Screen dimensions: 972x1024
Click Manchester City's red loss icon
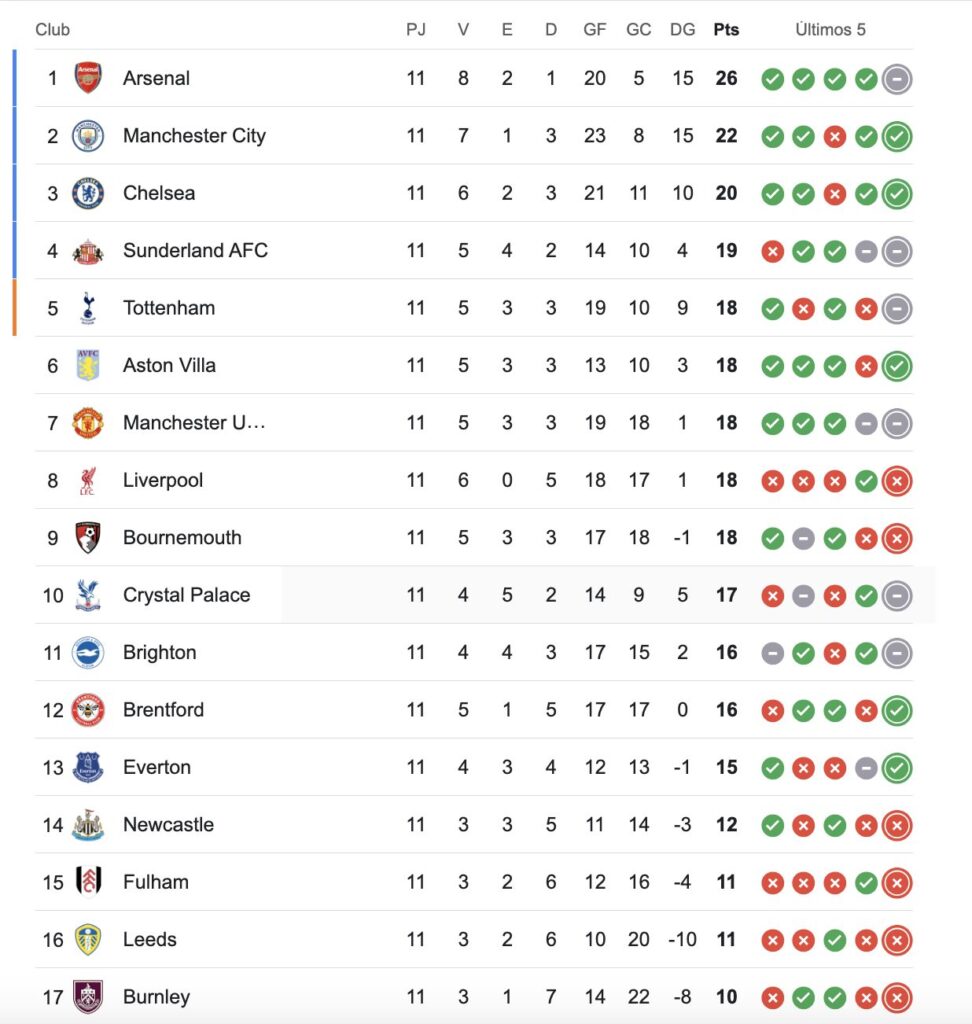tap(835, 137)
